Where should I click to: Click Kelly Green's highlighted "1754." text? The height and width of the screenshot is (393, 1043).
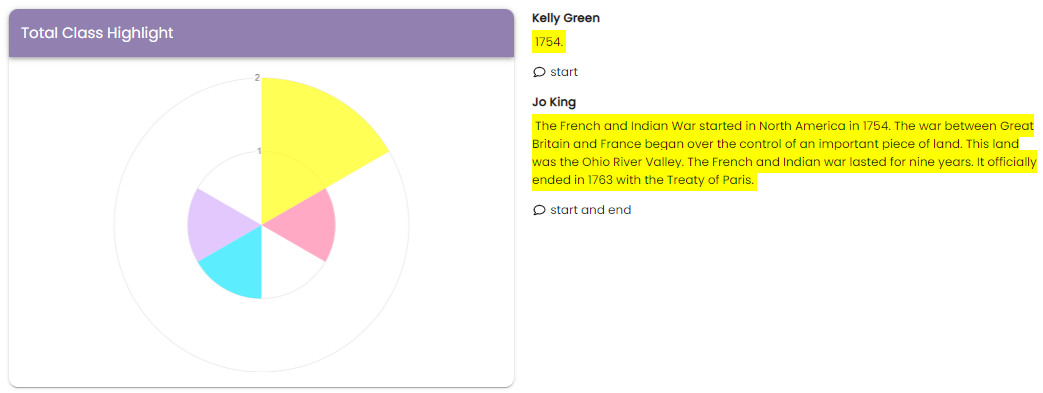click(549, 43)
